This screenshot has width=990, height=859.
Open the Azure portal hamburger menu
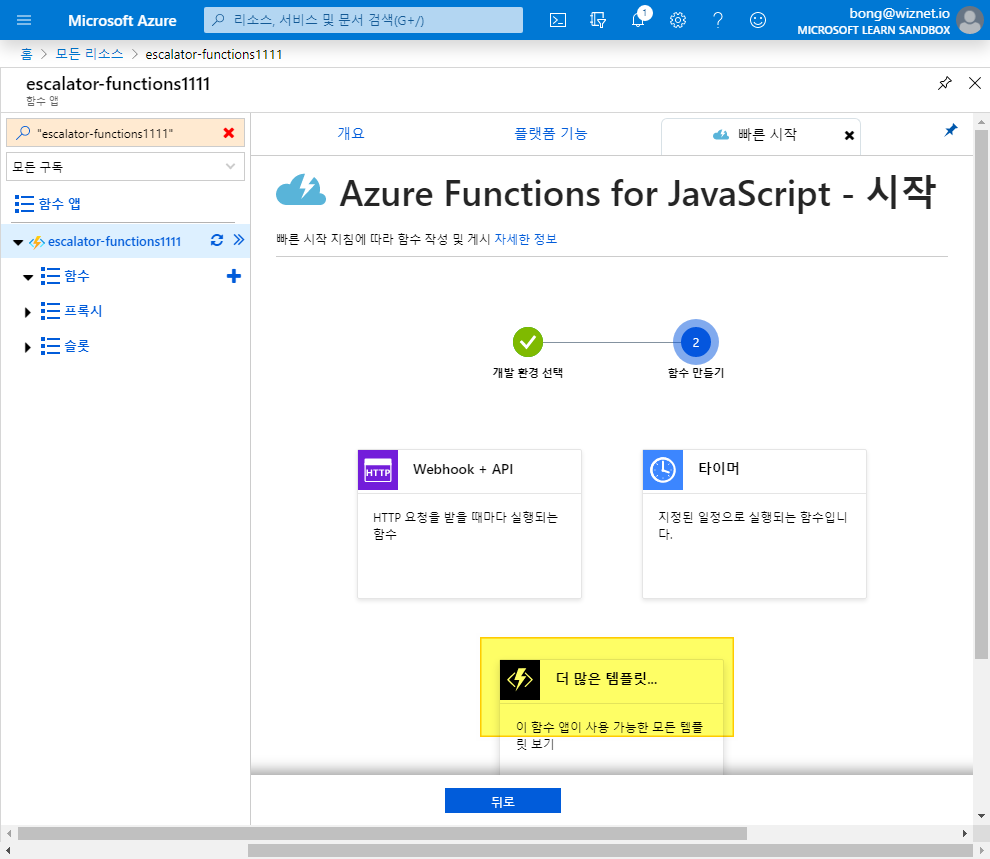(x=24, y=20)
